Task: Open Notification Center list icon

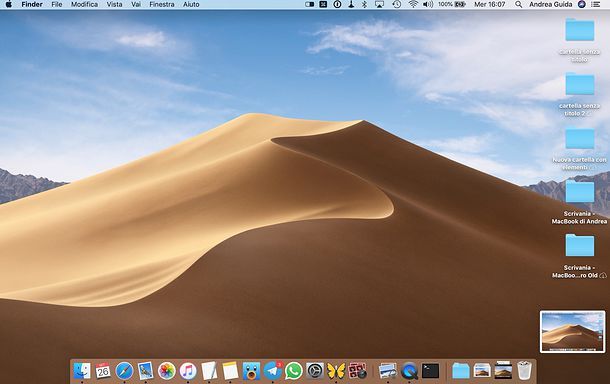Action: (596, 4)
